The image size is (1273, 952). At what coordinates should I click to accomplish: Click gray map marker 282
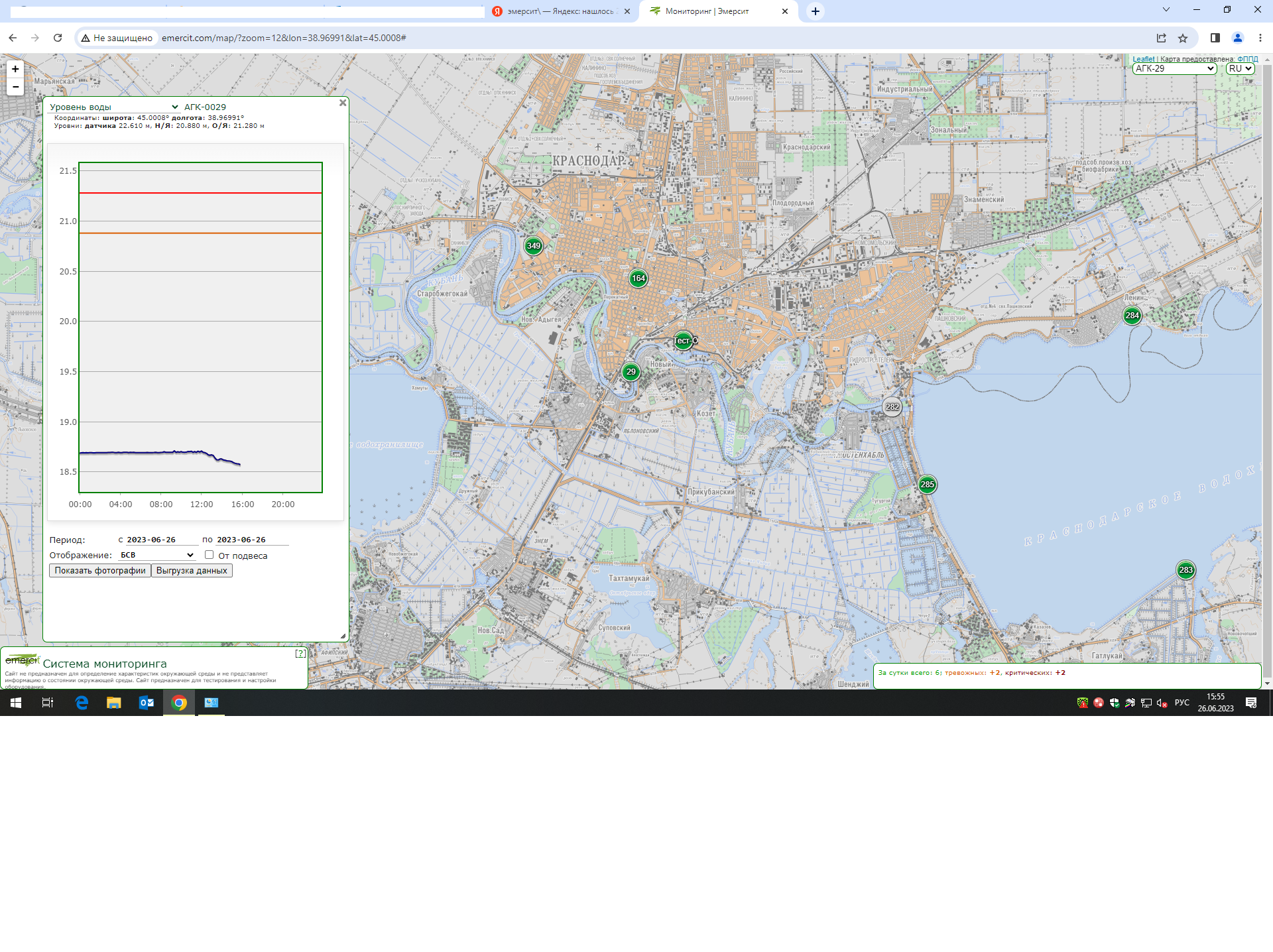click(892, 407)
